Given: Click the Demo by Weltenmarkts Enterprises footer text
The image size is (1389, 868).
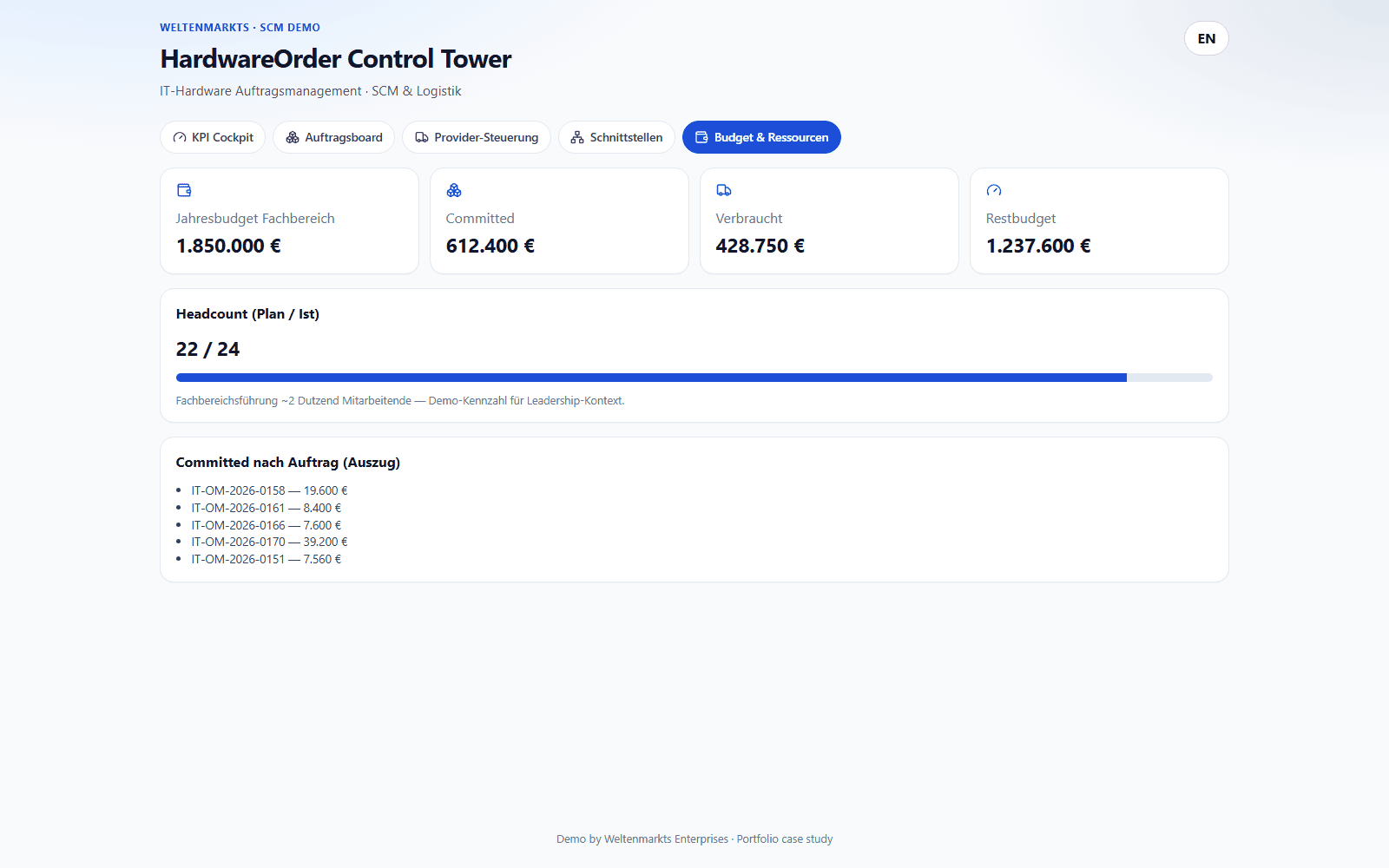Looking at the screenshot, I should click(x=694, y=839).
